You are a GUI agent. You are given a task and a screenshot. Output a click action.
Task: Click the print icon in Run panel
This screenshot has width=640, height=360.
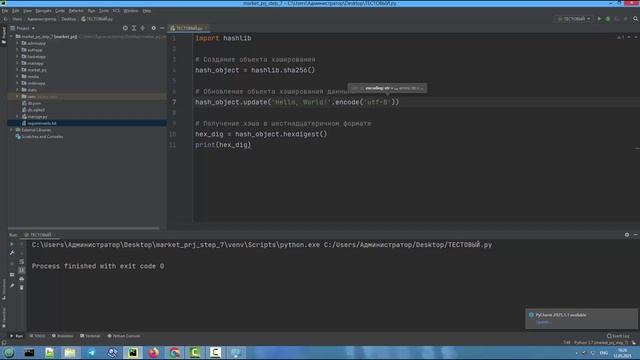click(x=22, y=279)
